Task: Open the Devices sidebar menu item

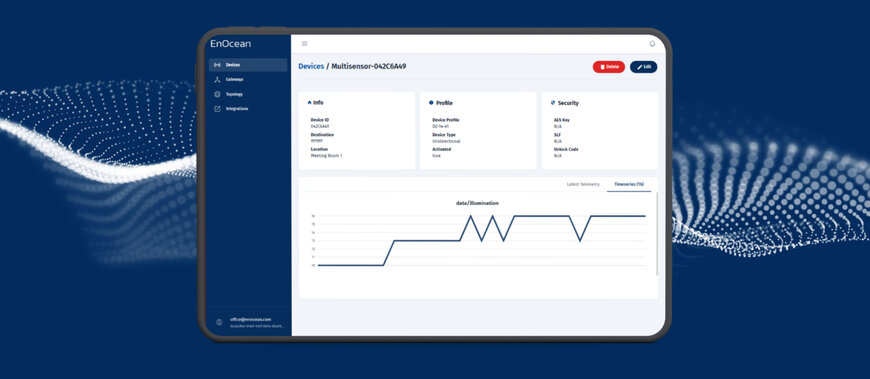Action: point(247,65)
